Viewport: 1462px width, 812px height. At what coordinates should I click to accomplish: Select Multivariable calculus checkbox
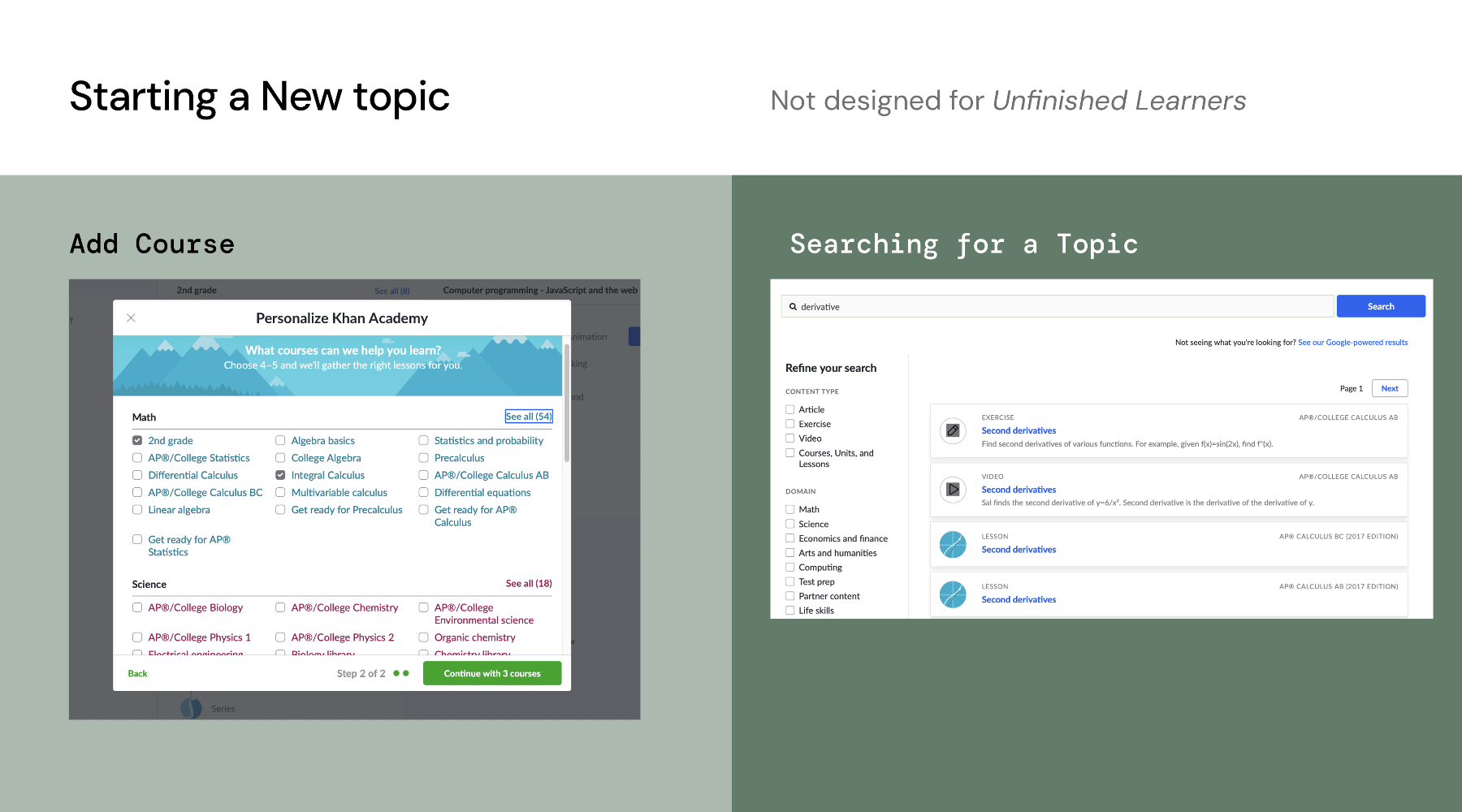coord(280,492)
